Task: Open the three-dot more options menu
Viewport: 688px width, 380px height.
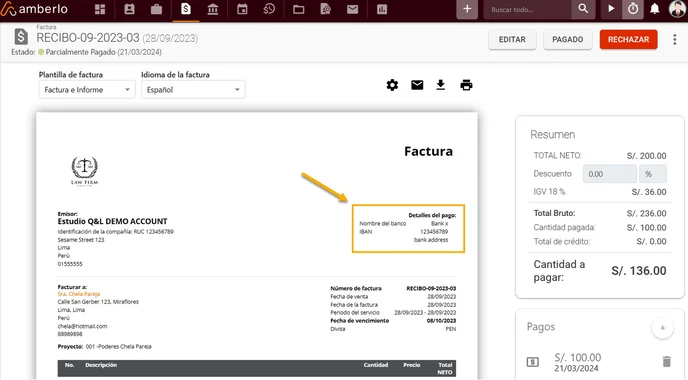Action: tap(674, 39)
